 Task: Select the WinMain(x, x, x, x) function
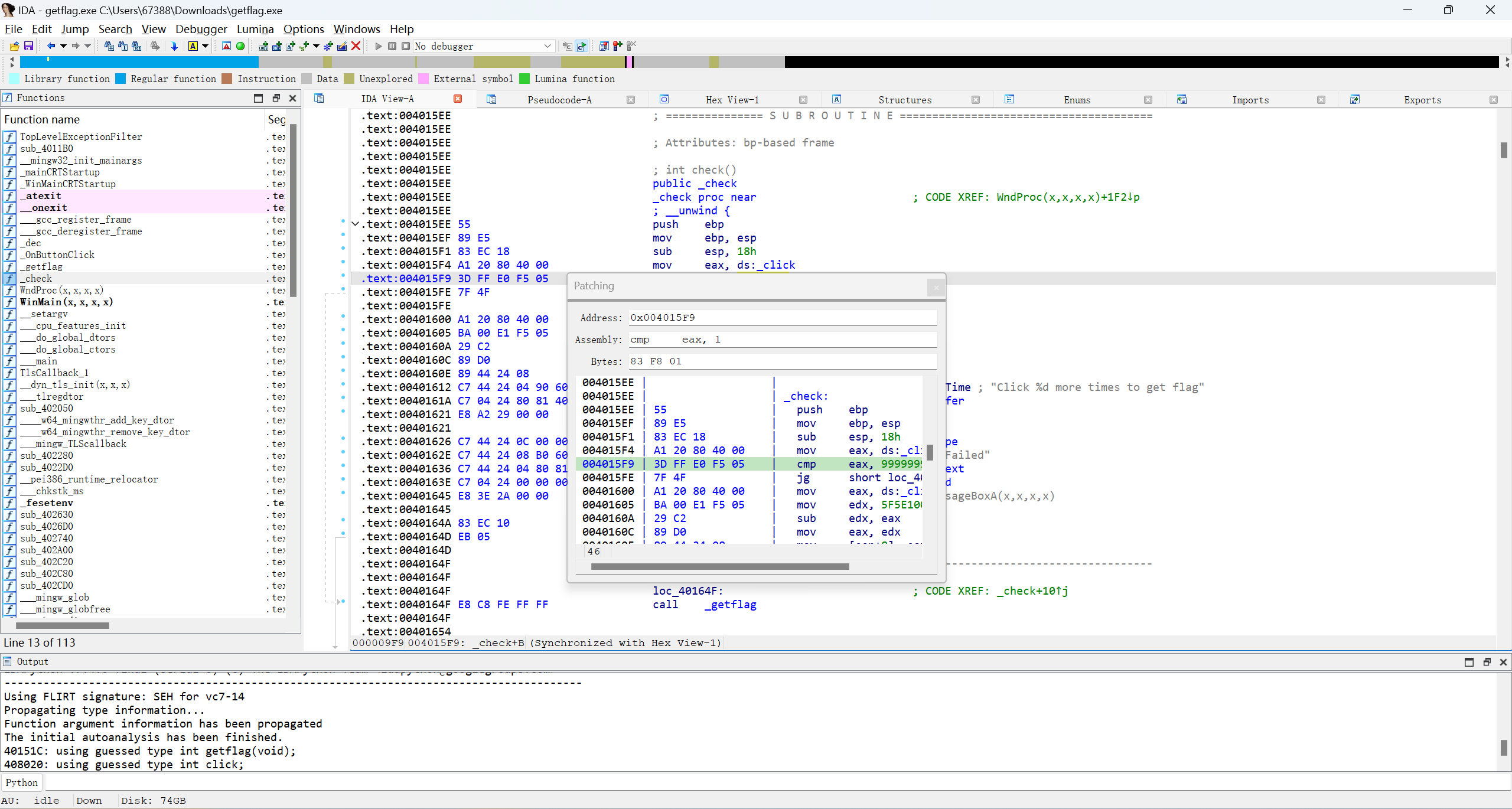[x=66, y=302]
